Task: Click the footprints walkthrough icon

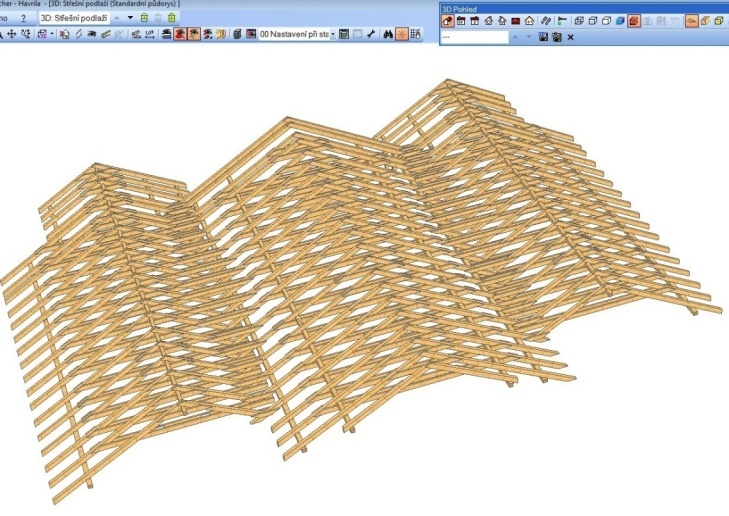Action: 545,21
